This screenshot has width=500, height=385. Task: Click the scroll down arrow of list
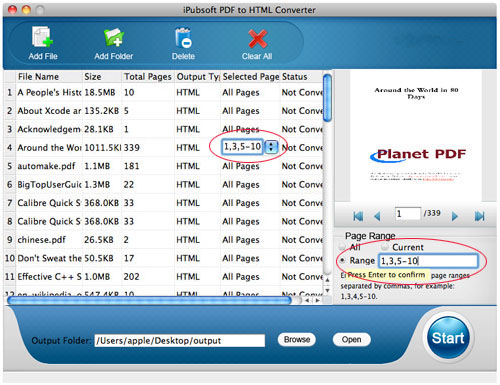(327, 290)
